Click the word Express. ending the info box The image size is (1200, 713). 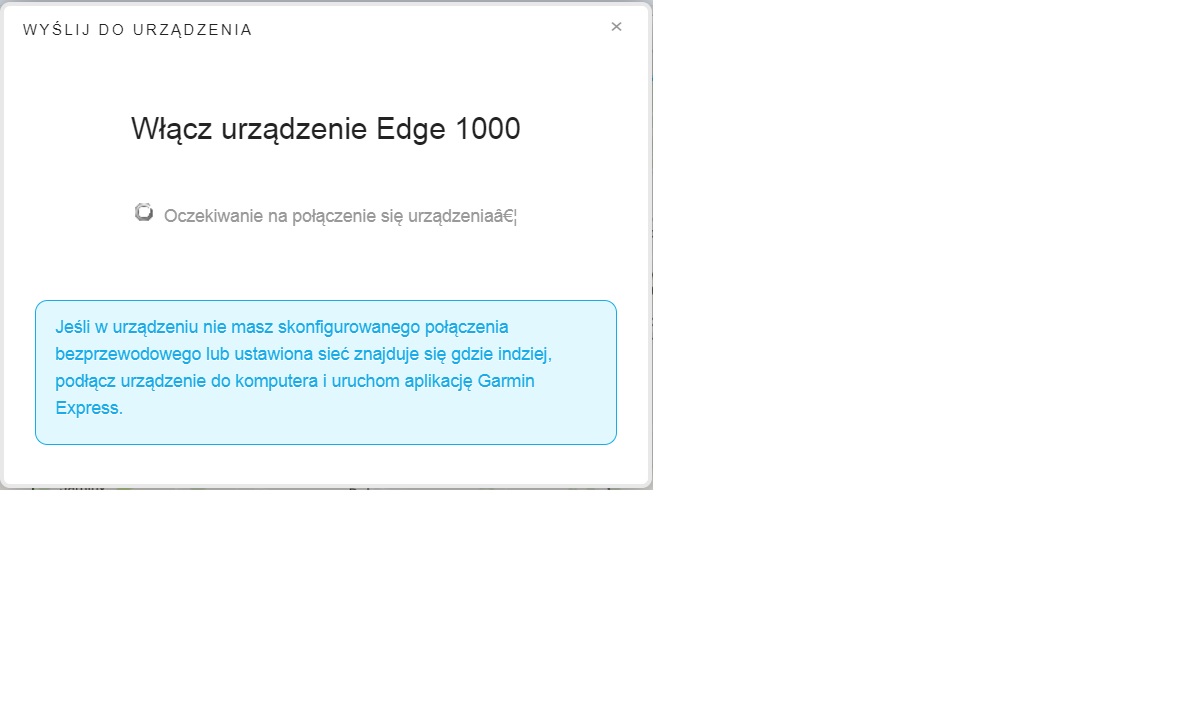pos(89,408)
